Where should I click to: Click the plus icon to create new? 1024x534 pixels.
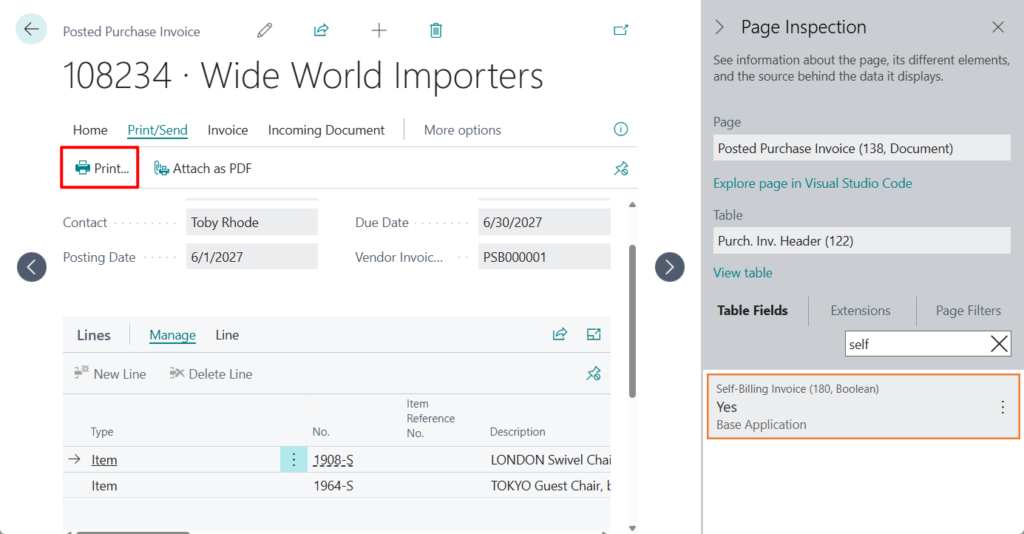click(x=379, y=31)
